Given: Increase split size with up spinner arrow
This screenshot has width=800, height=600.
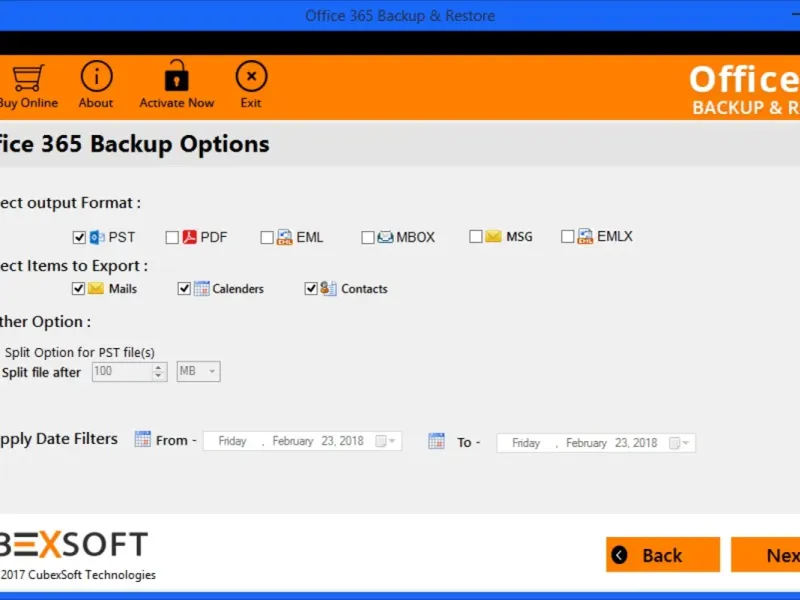Looking at the screenshot, I should (159, 367).
